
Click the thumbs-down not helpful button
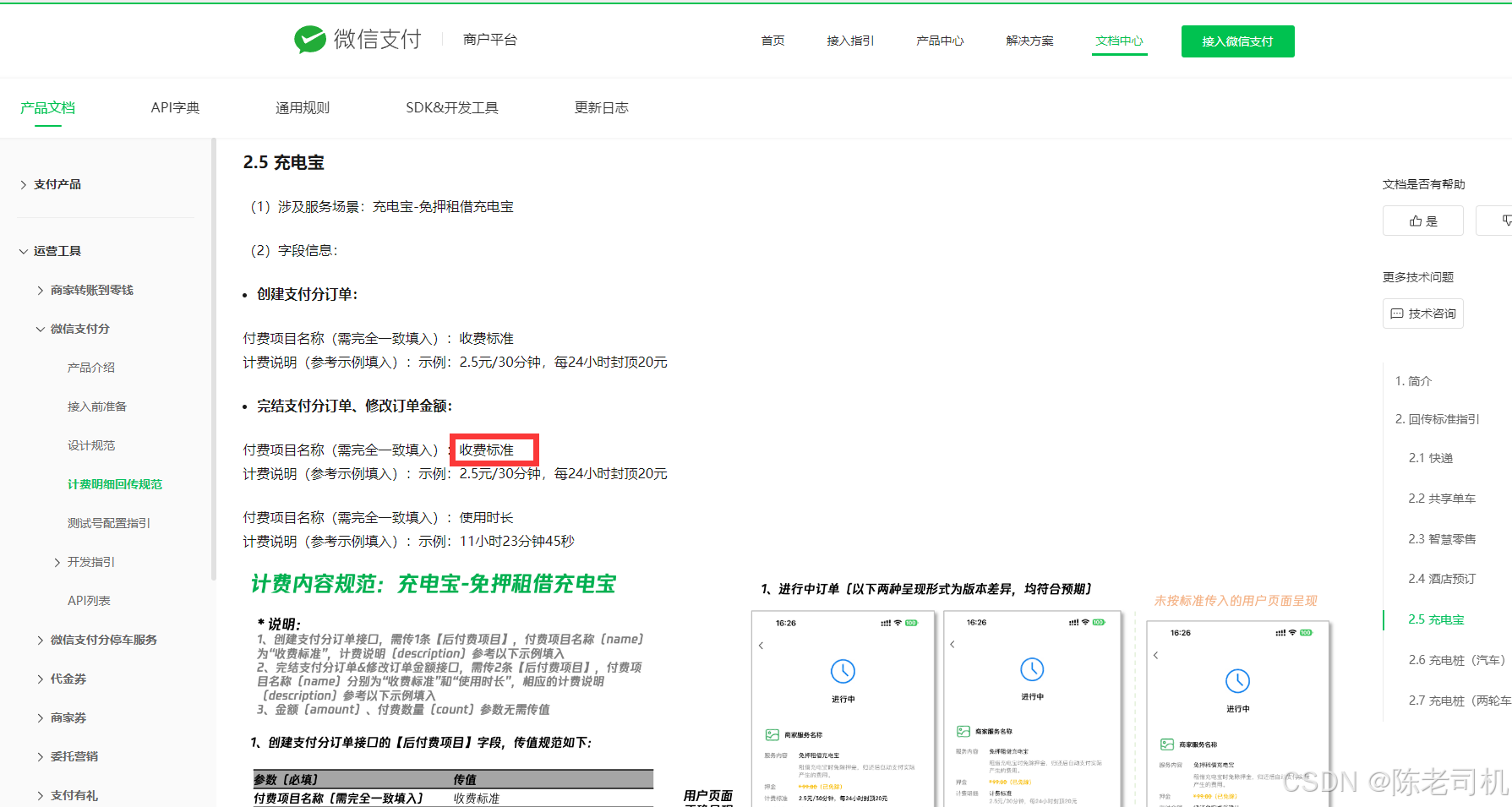[1496, 221]
